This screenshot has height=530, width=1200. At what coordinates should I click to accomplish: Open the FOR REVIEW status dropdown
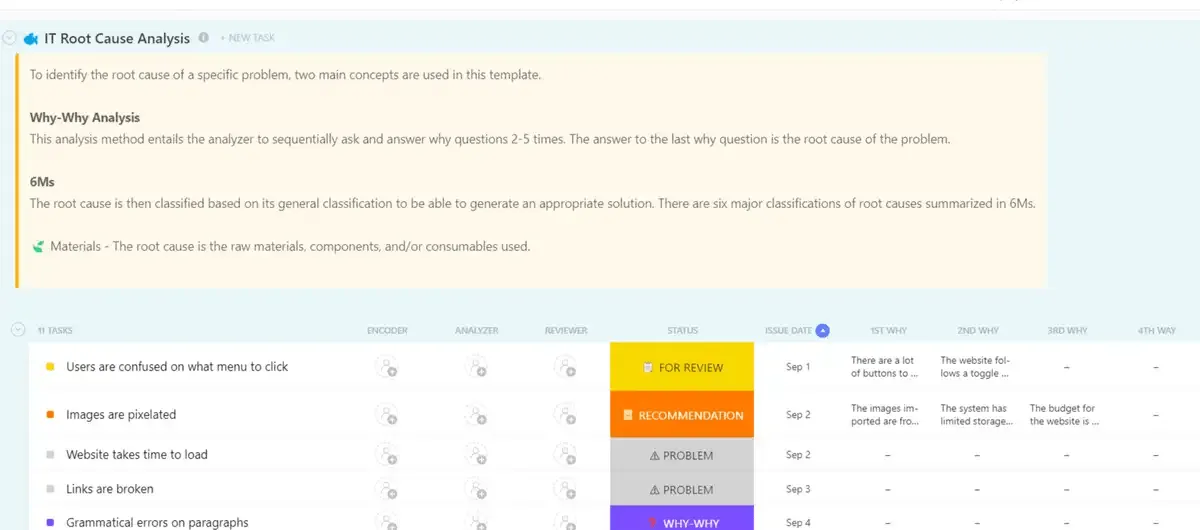(682, 367)
